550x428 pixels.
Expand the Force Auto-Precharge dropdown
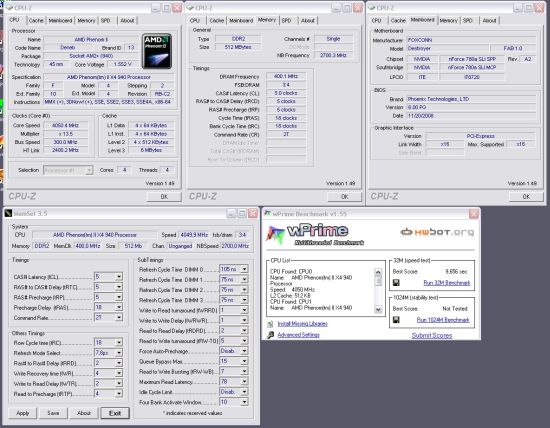[244, 351]
